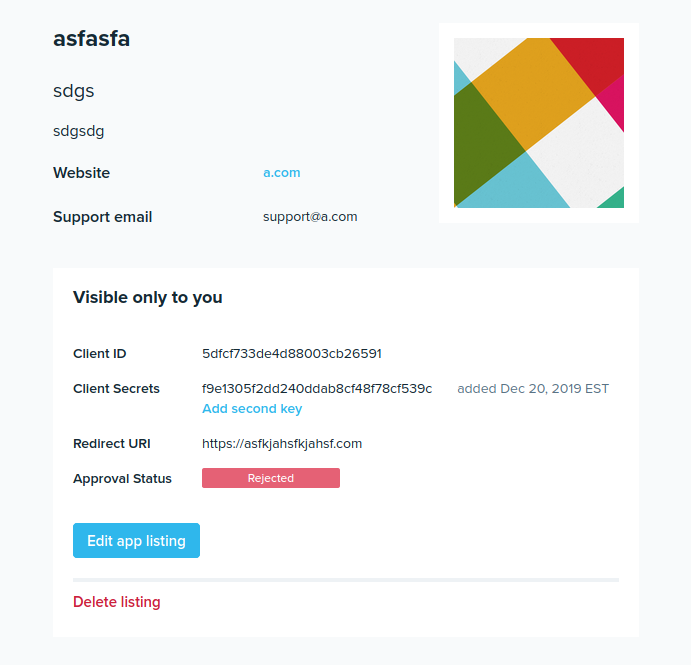The width and height of the screenshot is (691, 665).
Task: Click the redirect URI https://asfkjahsfkjahsf.com
Action: 282,444
